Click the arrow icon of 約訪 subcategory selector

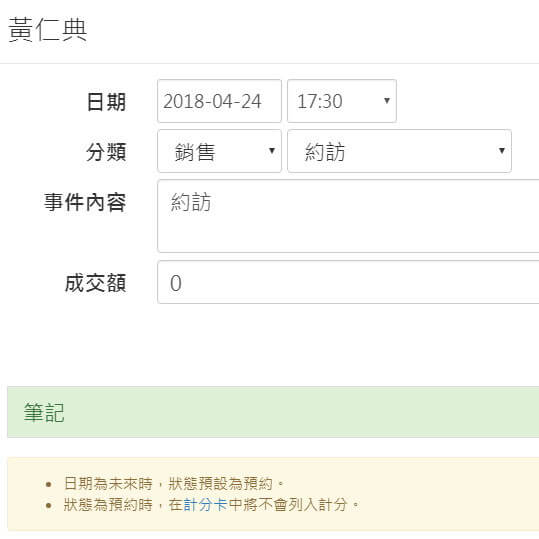pos(502,151)
